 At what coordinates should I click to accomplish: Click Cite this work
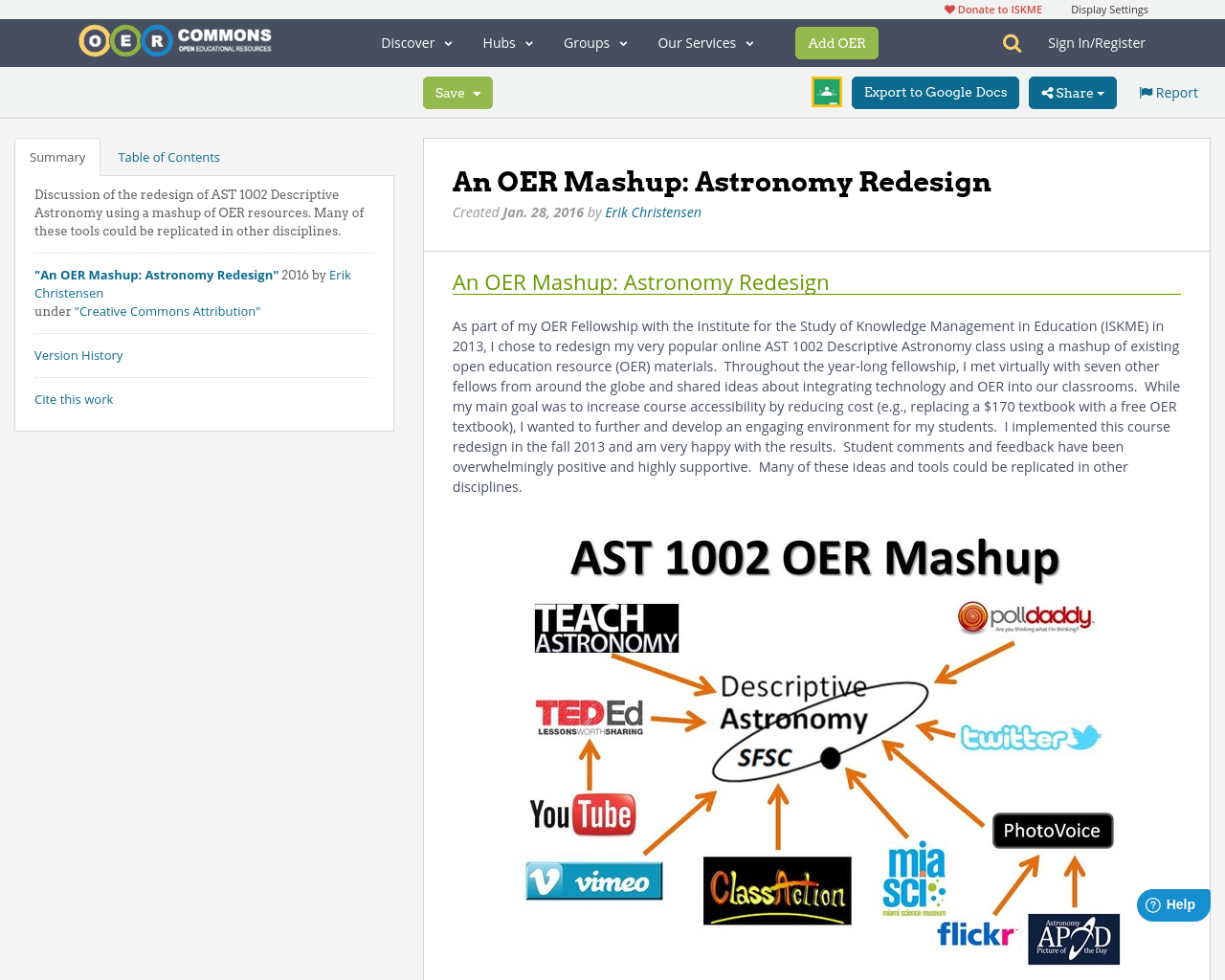[x=74, y=398]
